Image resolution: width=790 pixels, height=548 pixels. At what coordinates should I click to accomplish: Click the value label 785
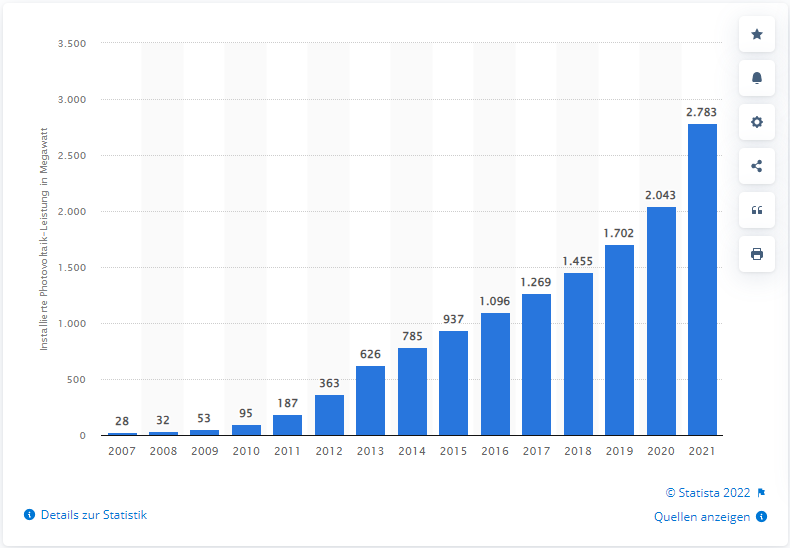pos(412,336)
